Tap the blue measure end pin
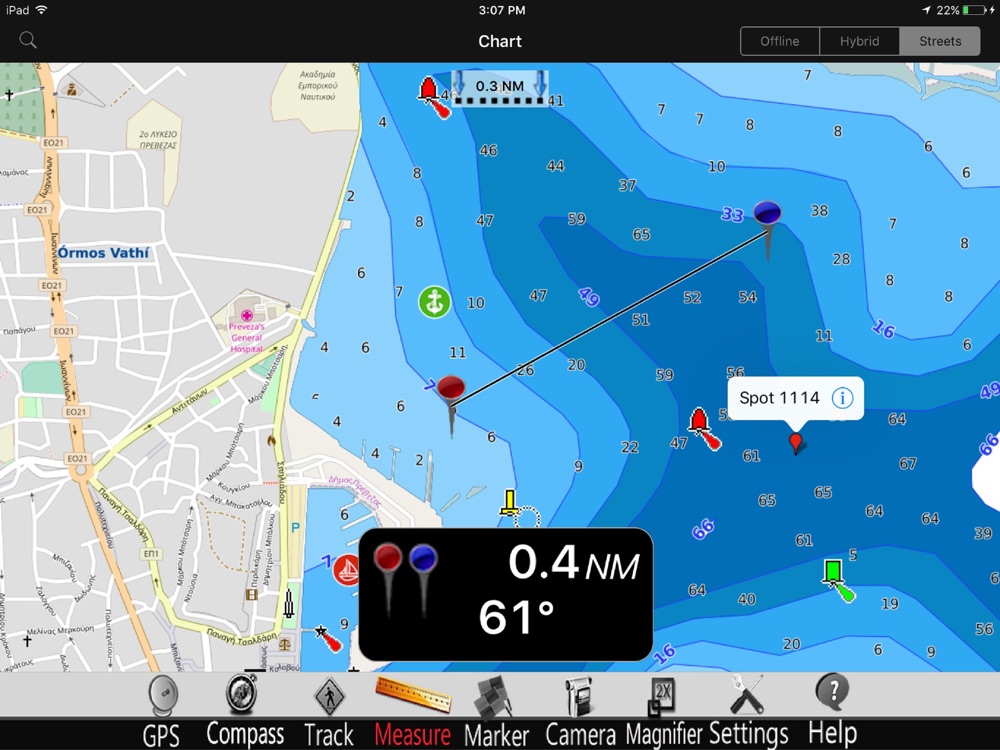The height and width of the screenshot is (750, 1000). 767,212
